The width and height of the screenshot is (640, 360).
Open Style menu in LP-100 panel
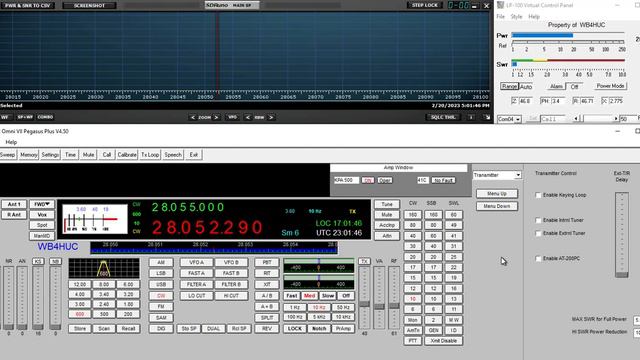tap(516, 17)
